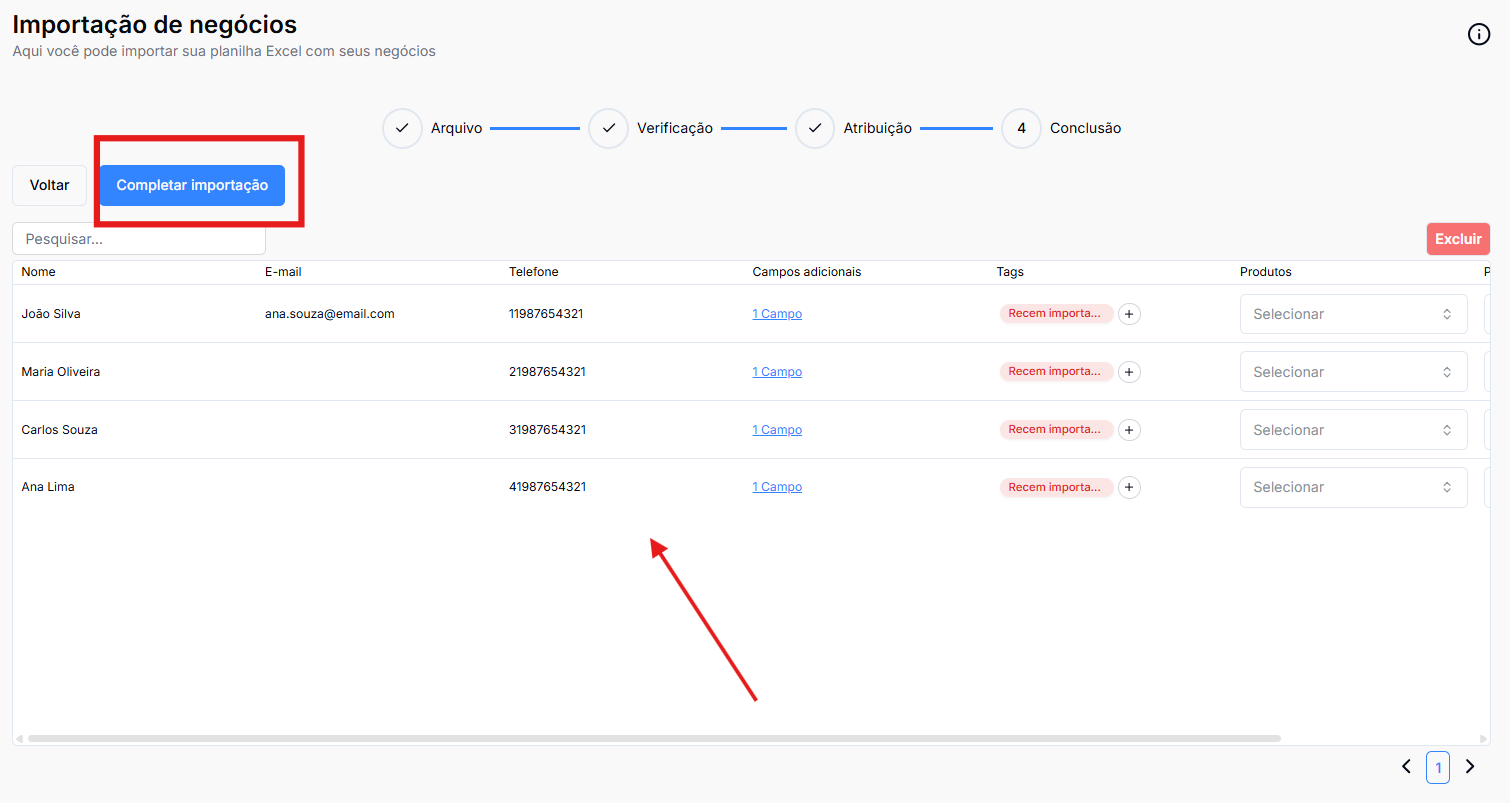Open Produtos dropdown for João Silva
Image resolution: width=1510 pixels, height=803 pixels.
click(1354, 314)
